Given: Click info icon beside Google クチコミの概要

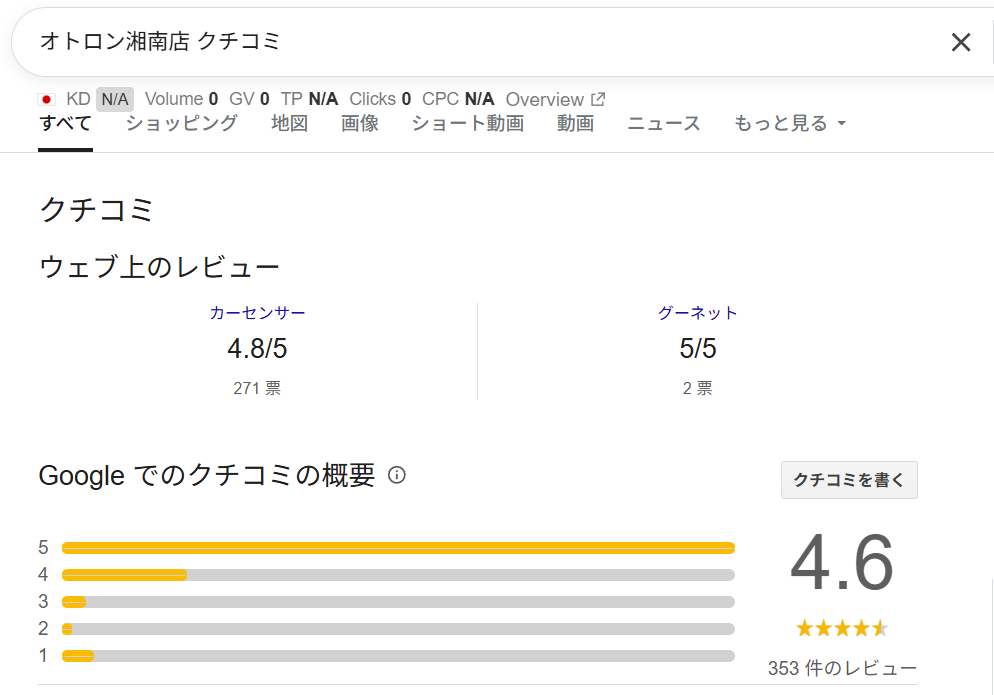Looking at the screenshot, I should tap(396, 475).
